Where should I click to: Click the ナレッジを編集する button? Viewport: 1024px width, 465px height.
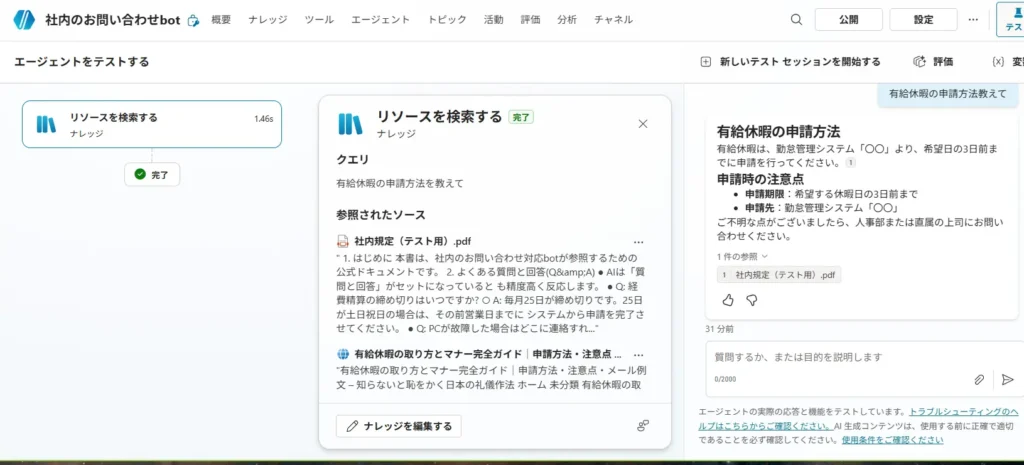click(397, 426)
